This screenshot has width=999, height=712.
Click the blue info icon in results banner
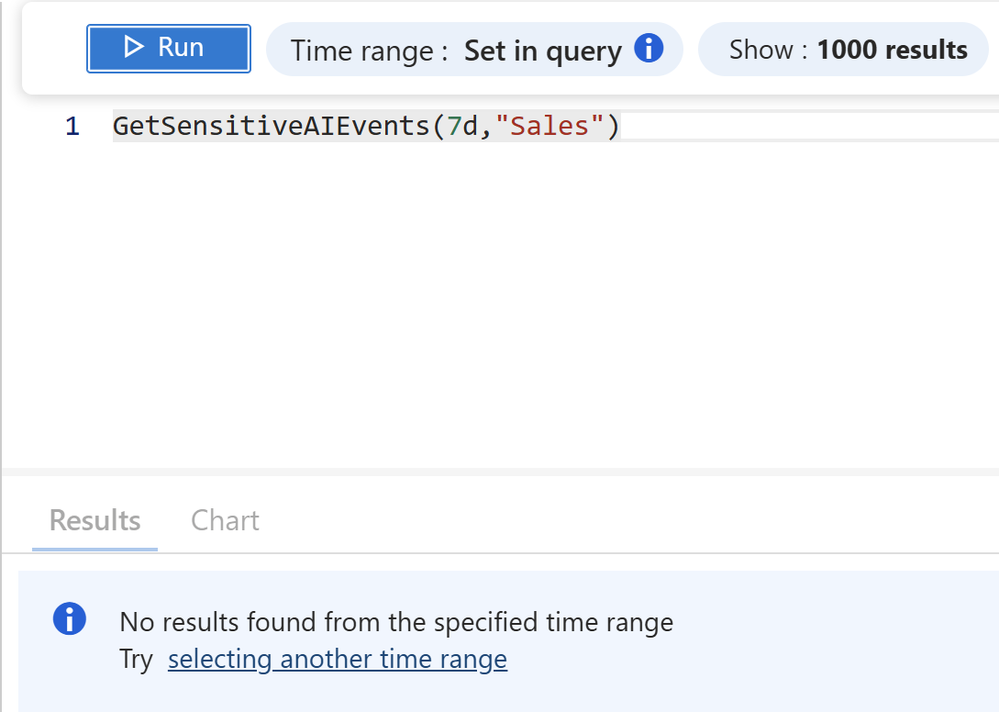pos(69,620)
